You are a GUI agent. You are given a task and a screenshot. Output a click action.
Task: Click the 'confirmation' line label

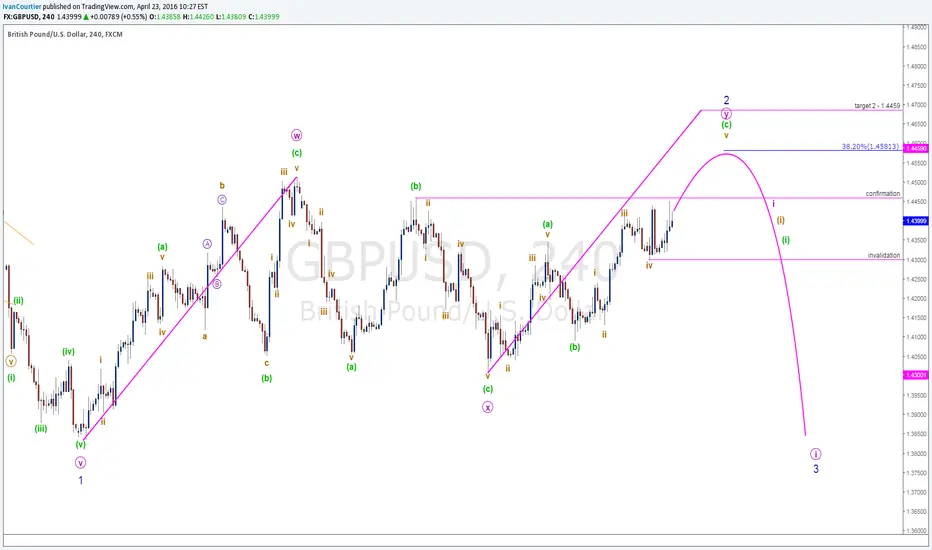point(883,194)
